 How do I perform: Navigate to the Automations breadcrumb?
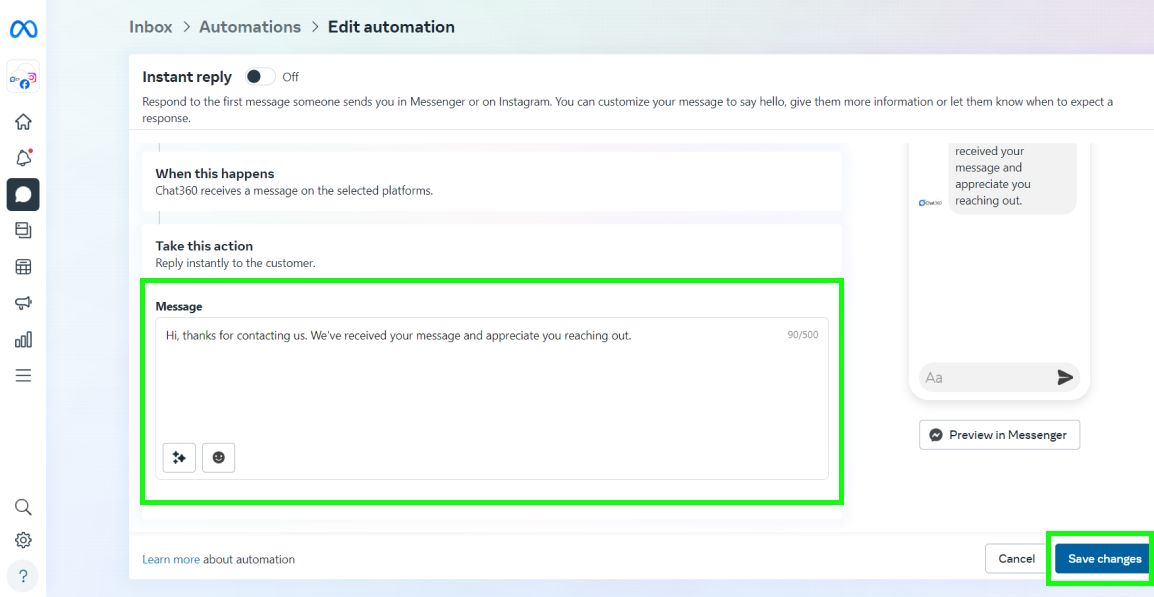(250, 27)
